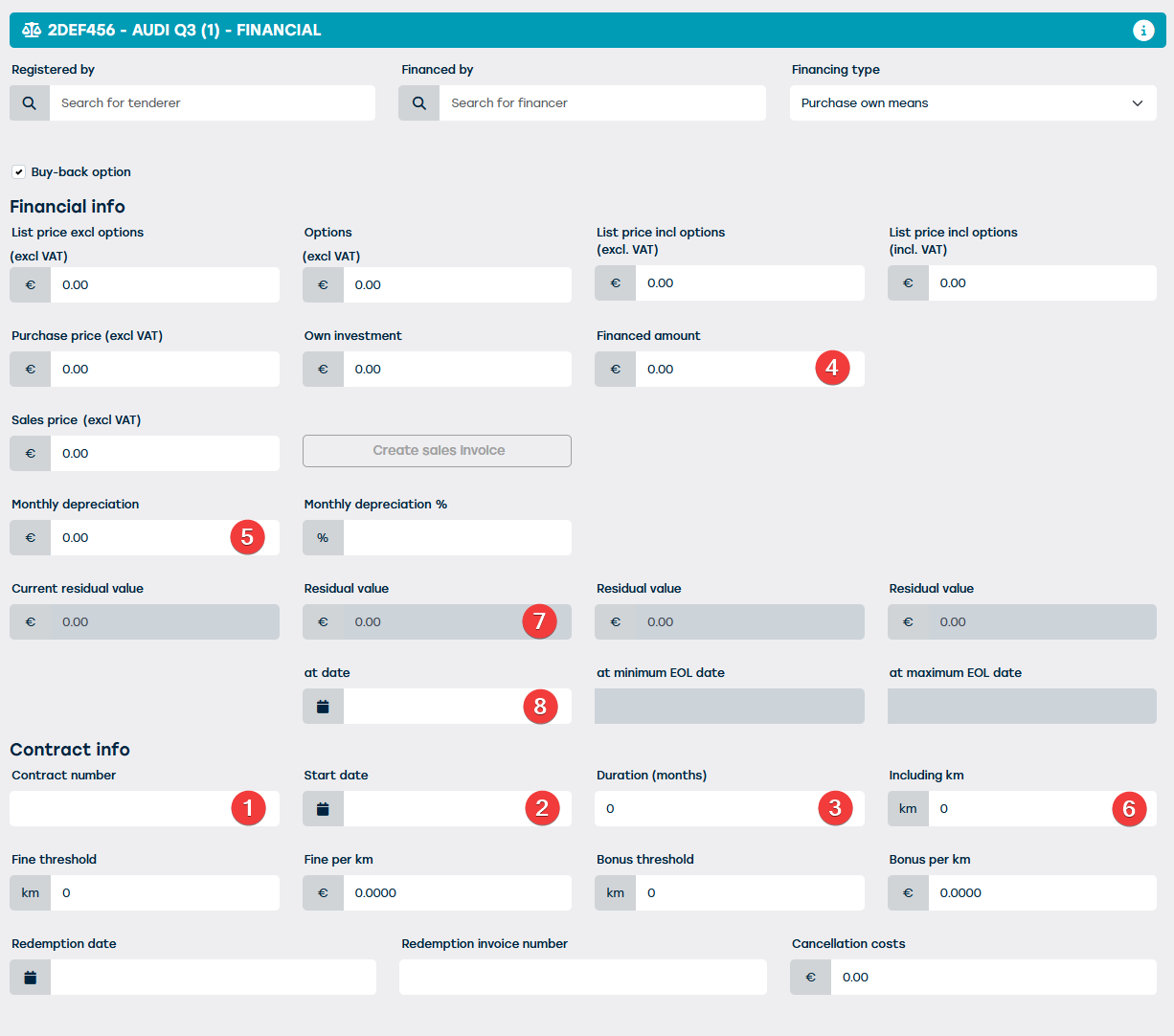The height and width of the screenshot is (1036, 1174).
Task: Click the search icon for Financed by
Action: coord(418,102)
